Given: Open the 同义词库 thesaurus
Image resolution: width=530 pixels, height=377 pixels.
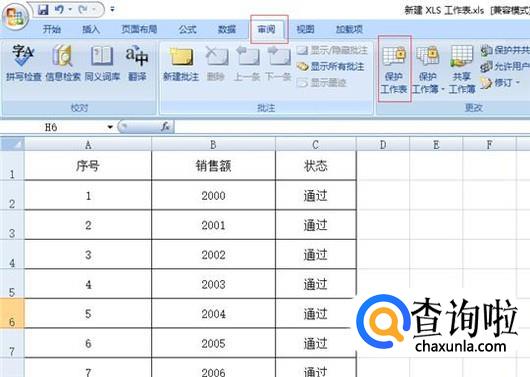Looking at the screenshot, I should coord(102,63).
